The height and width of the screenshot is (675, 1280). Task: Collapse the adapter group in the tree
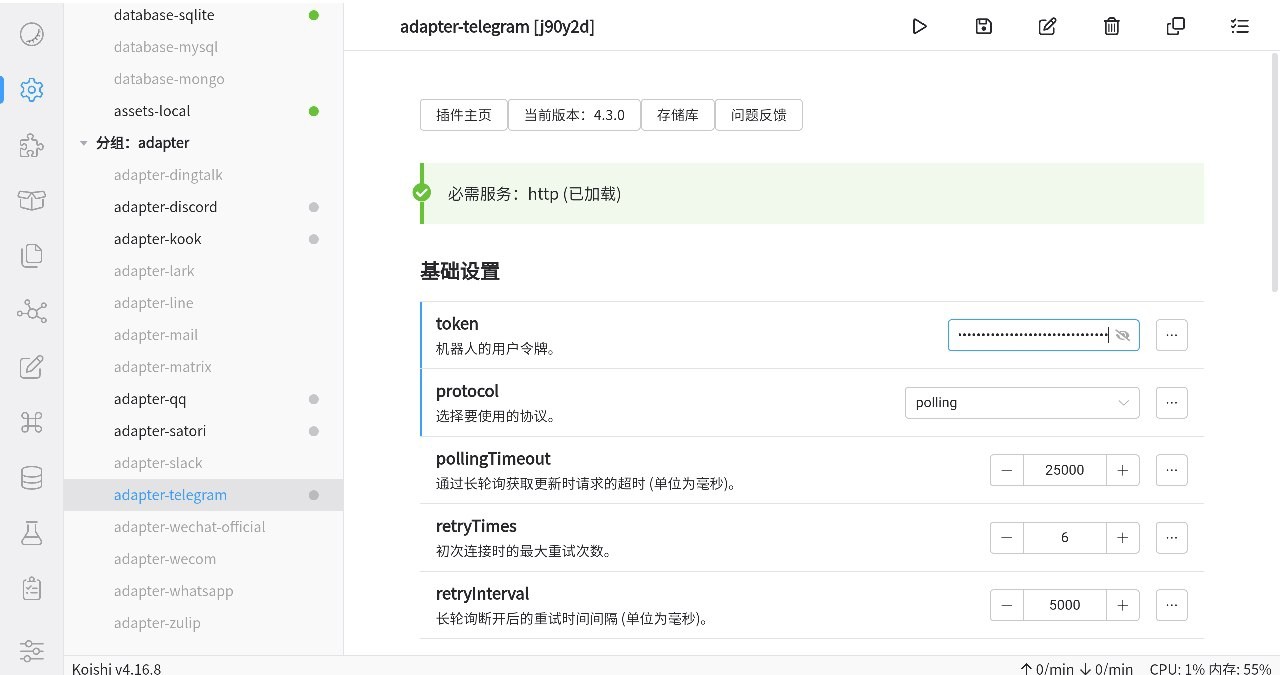click(x=84, y=143)
